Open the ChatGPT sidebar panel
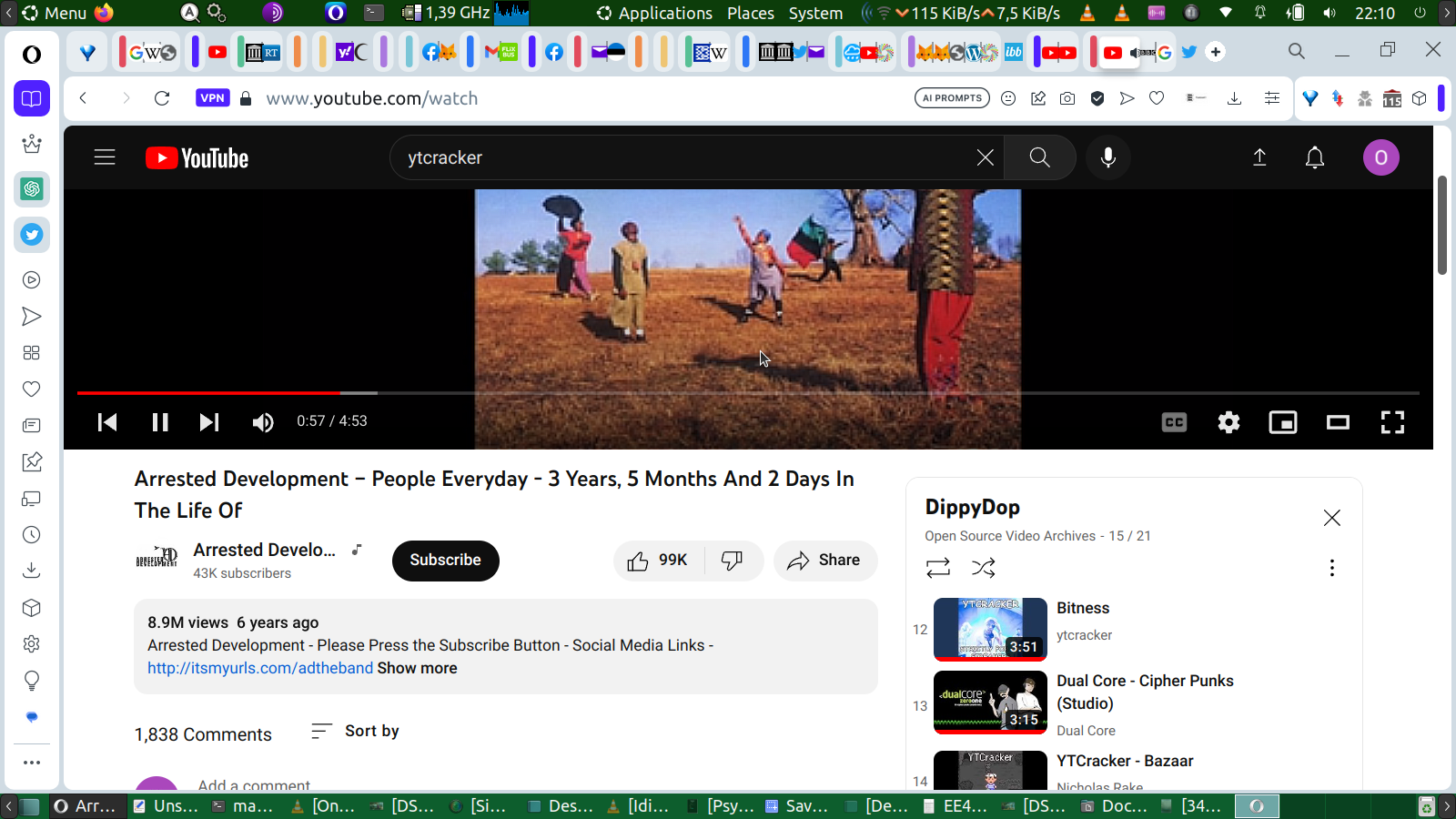The height and width of the screenshot is (819, 1456). point(32,189)
